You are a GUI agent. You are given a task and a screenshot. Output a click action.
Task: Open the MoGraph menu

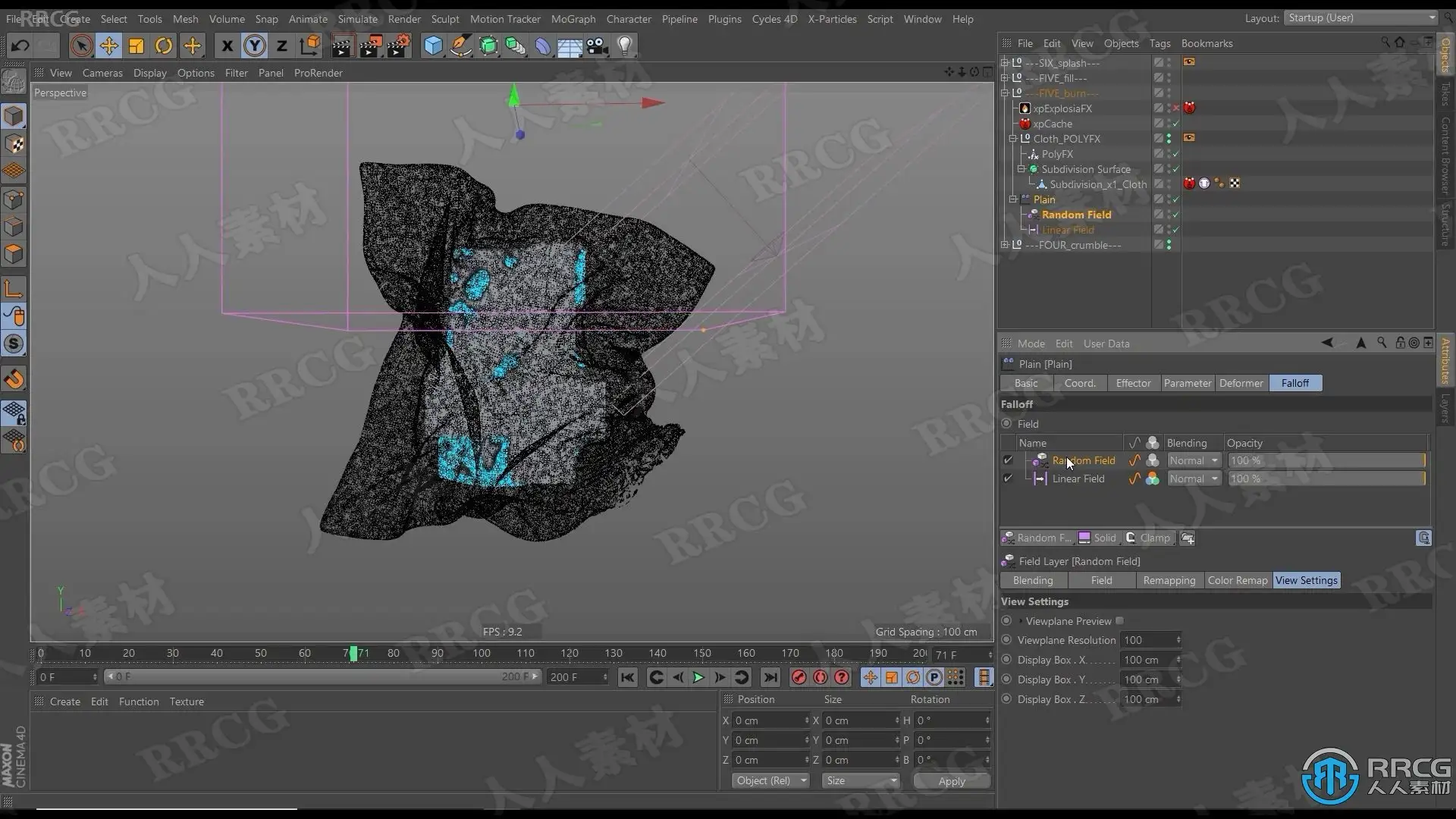[x=573, y=19]
